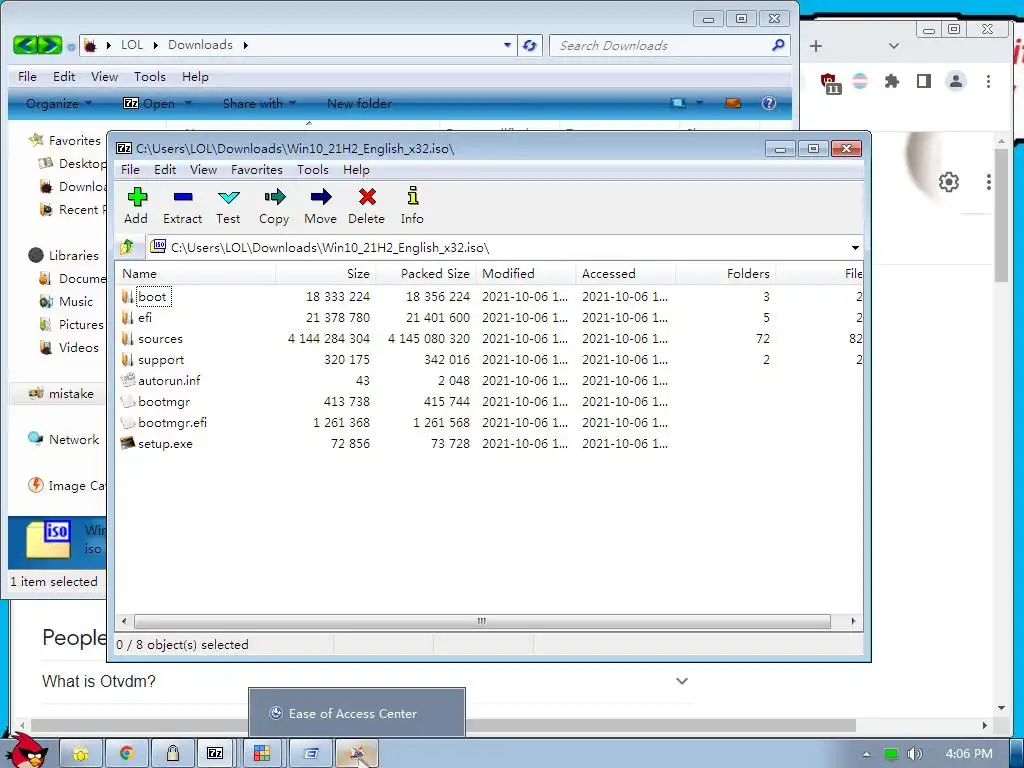This screenshot has height=768, width=1024.
Task: Click the browser side panel icon
Action: point(923,81)
